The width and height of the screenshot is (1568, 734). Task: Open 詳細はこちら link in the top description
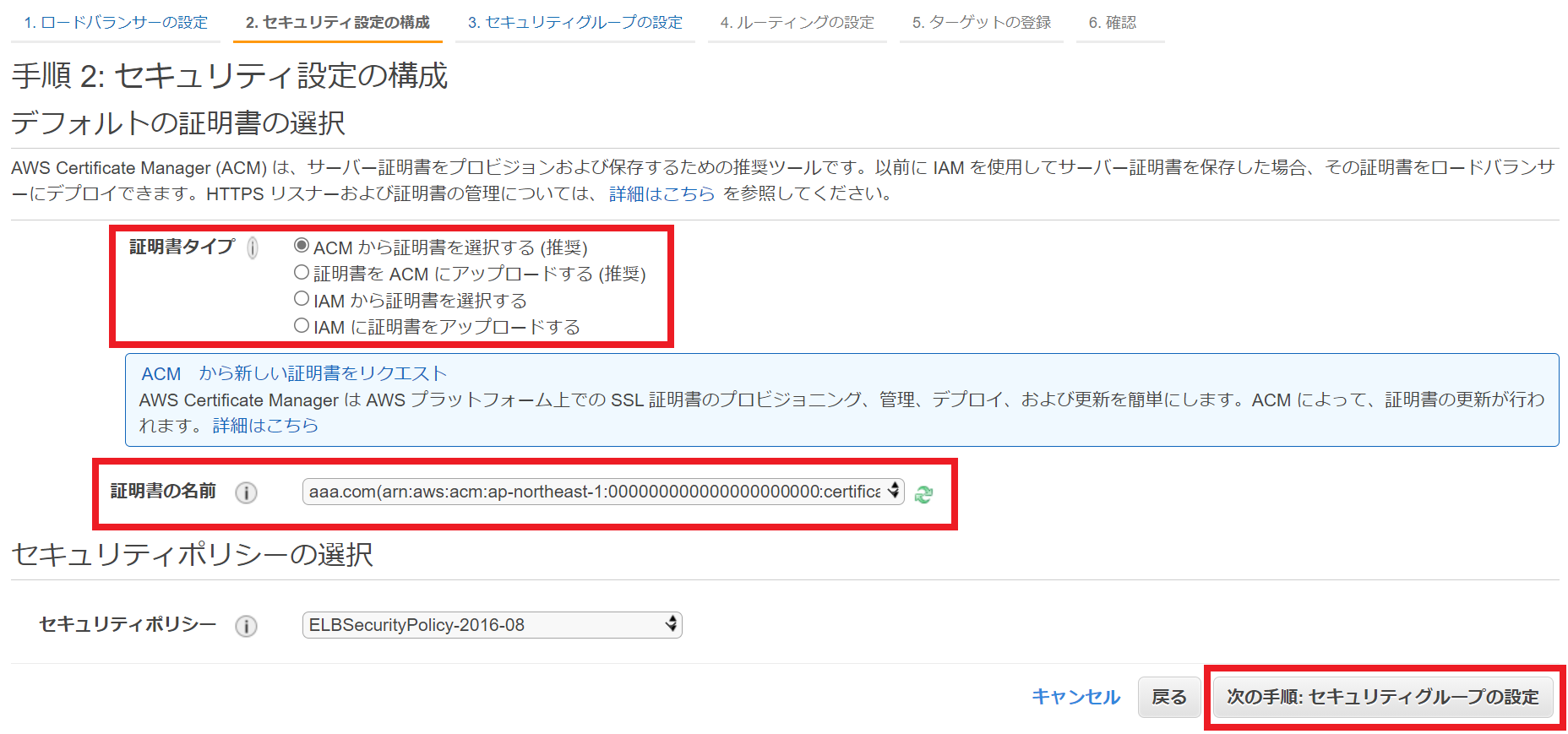[661, 193]
